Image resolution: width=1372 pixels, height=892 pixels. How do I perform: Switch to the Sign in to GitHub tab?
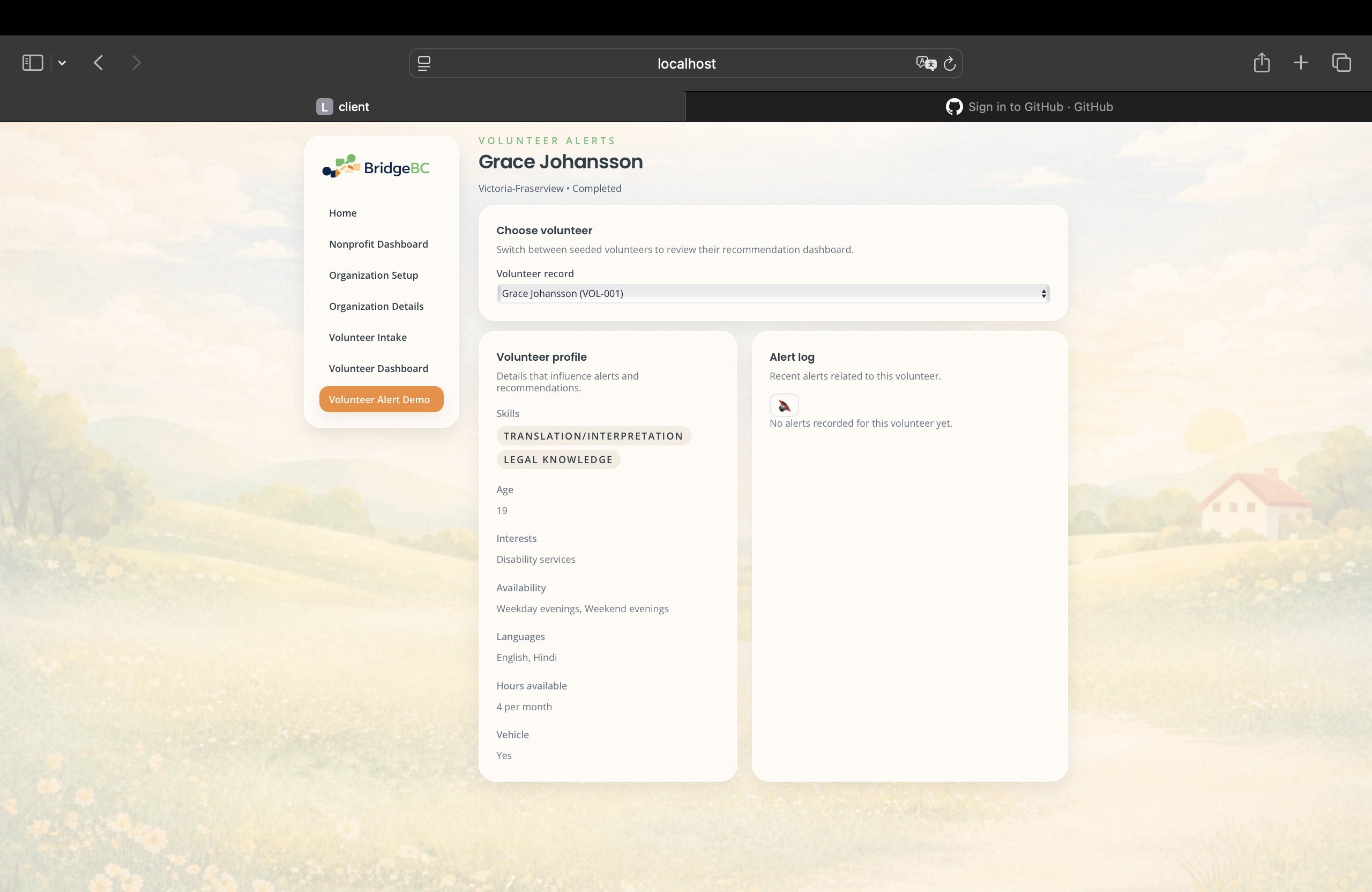click(x=1028, y=107)
